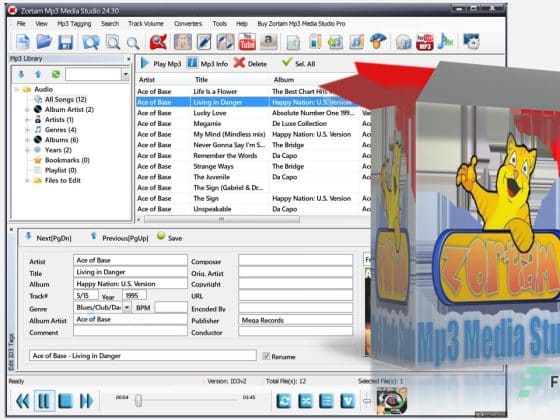Image resolution: width=560 pixels, height=420 pixels.
Task: Click the blue up arrow in Mp3 Library
Action: coord(38,74)
